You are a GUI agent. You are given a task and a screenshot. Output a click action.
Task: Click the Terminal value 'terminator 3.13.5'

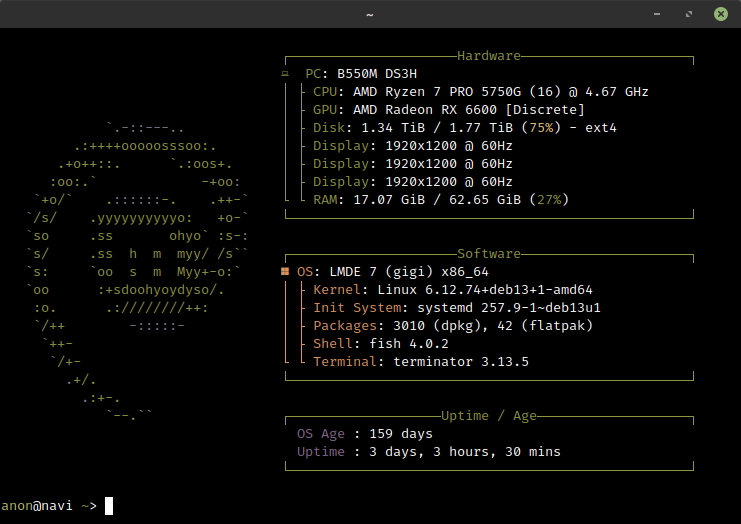coord(461,361)
